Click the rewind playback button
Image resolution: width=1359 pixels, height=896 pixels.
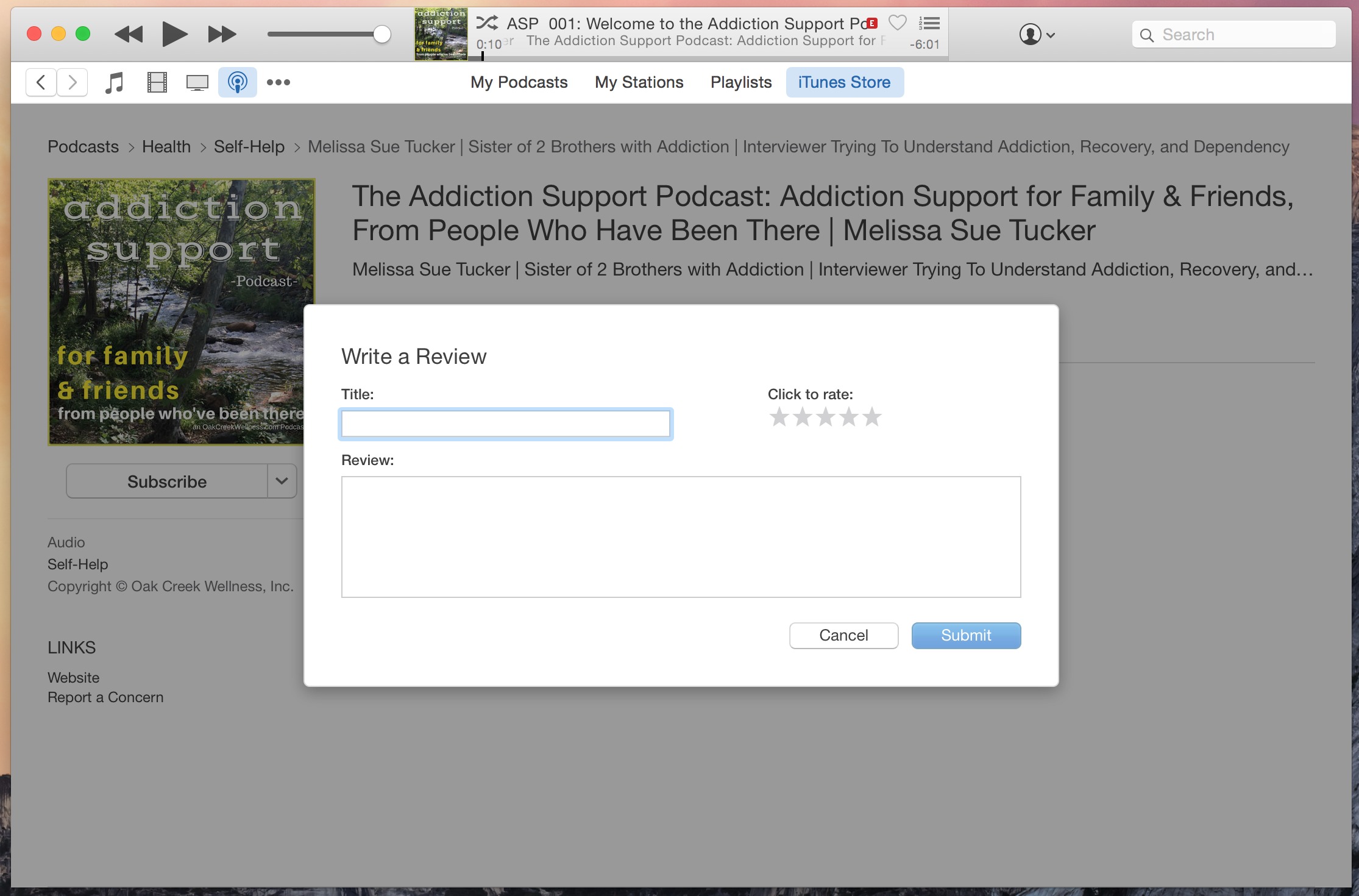tap(129, 34)
